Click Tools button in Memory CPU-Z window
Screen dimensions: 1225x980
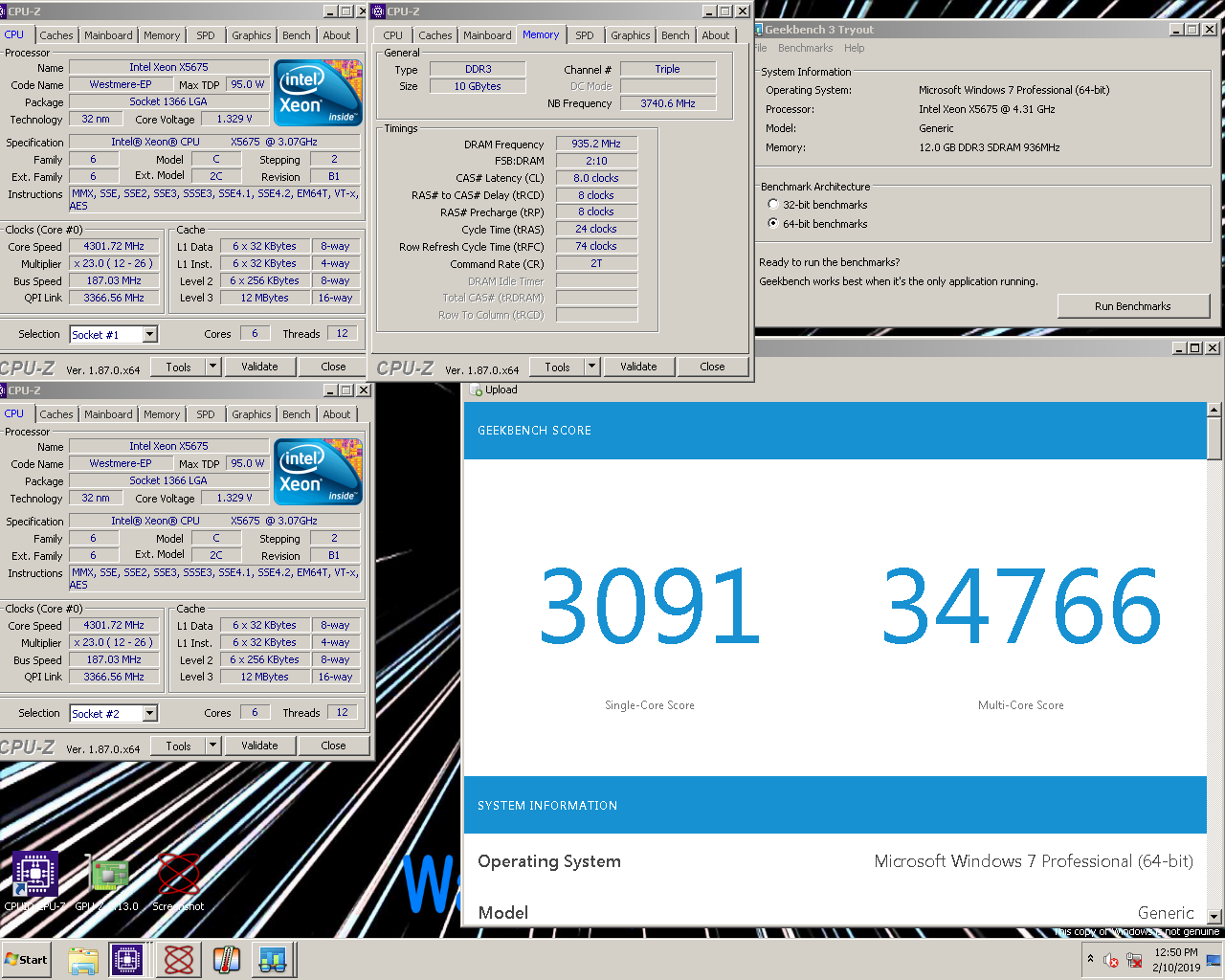point(557,367)
